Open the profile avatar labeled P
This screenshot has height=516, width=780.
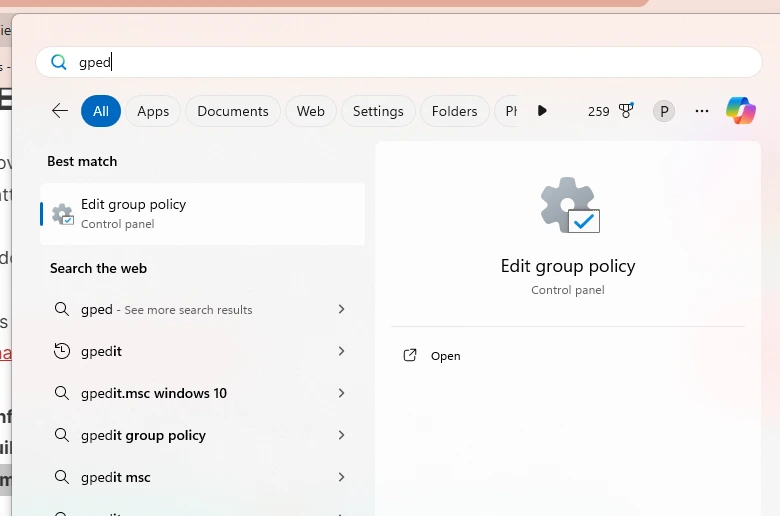pyautogui.click(x=664, y=111)
